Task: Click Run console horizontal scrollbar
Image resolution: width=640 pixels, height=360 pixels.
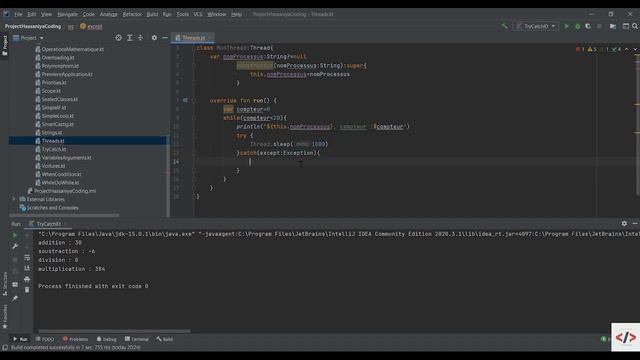Action: [x=114, y=331]
